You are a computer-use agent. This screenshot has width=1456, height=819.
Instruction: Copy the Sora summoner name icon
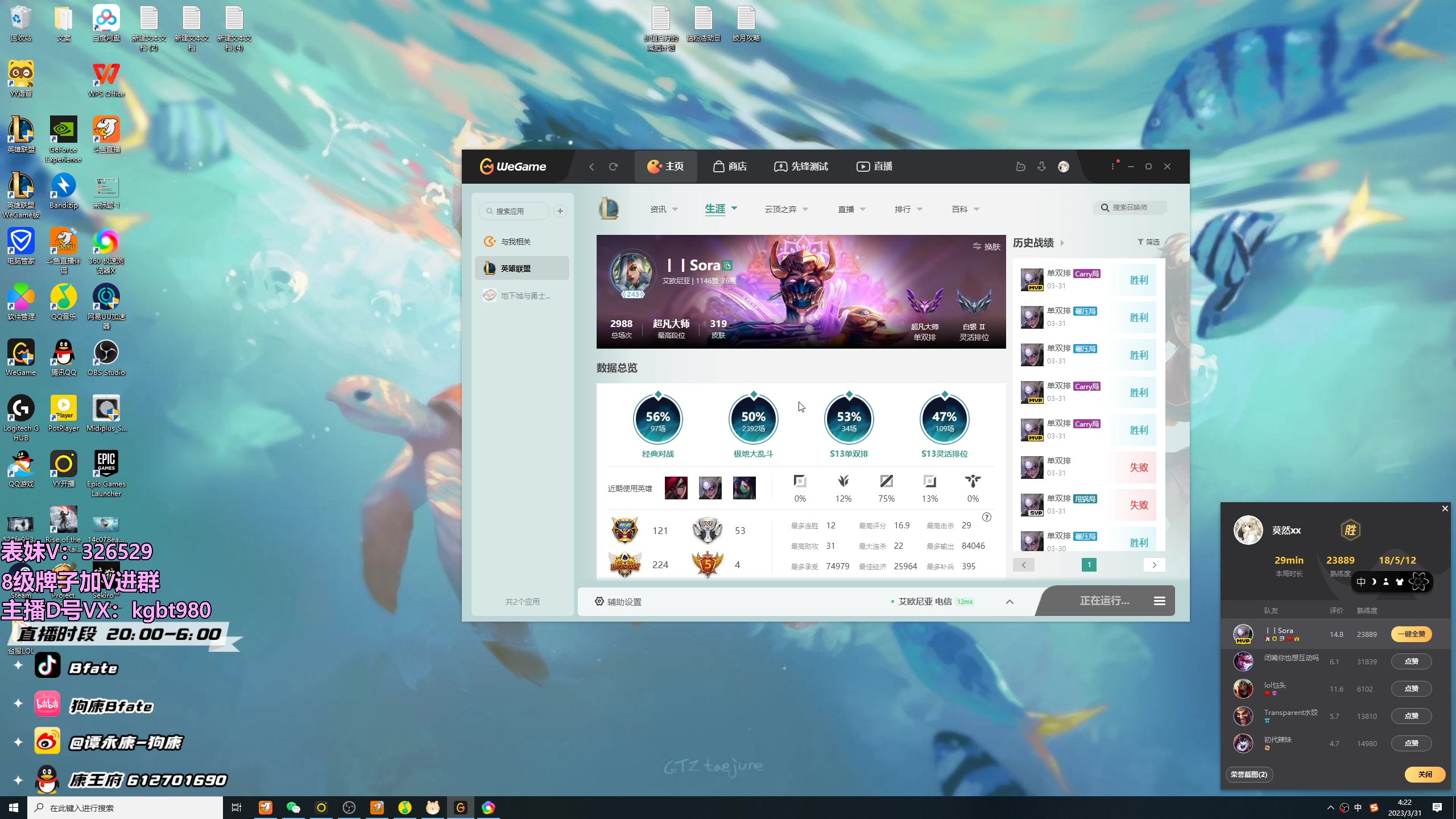pyautogui.click(x=727, y=266)
